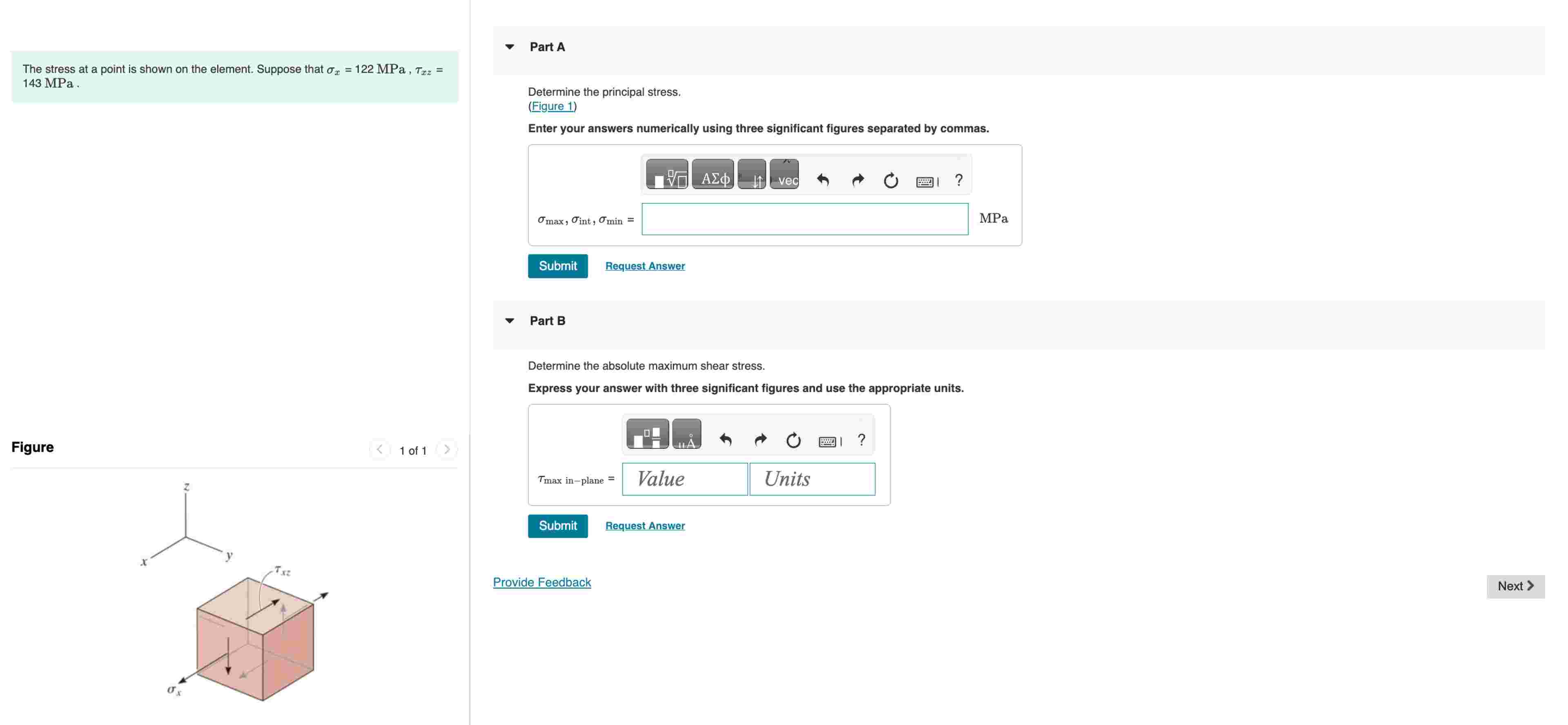Redo edit in Part B toolbar
Viewport: 1568px width, 725px height.
(x=760, y=439)
